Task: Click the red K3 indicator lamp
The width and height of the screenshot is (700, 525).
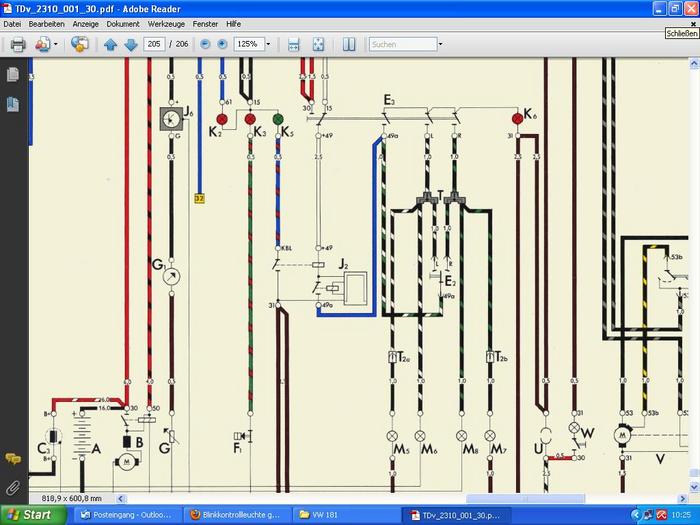Action: (x=250, y=119)
